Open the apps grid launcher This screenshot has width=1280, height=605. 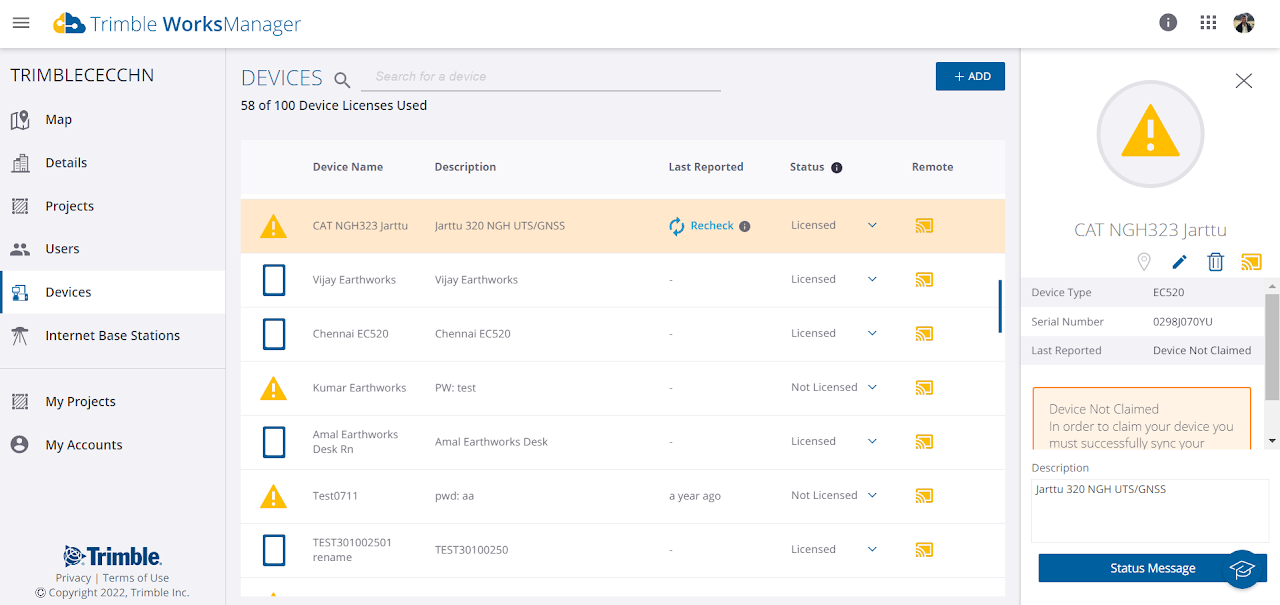[1208, 23]
